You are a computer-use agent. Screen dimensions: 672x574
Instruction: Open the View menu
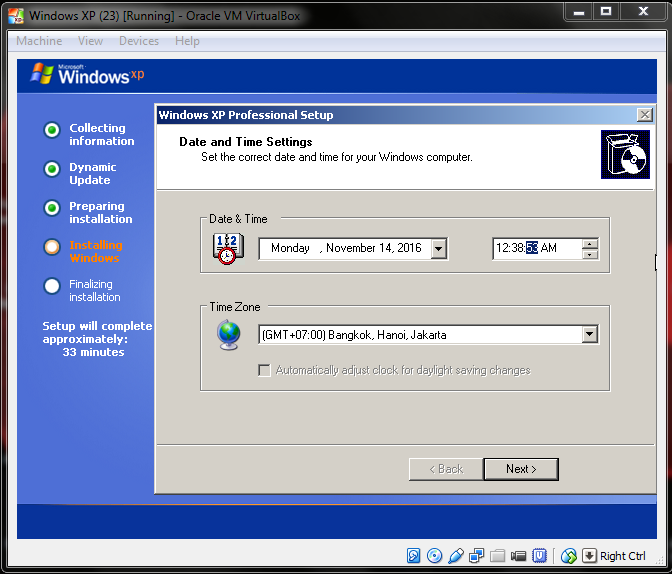pos(90,41)
